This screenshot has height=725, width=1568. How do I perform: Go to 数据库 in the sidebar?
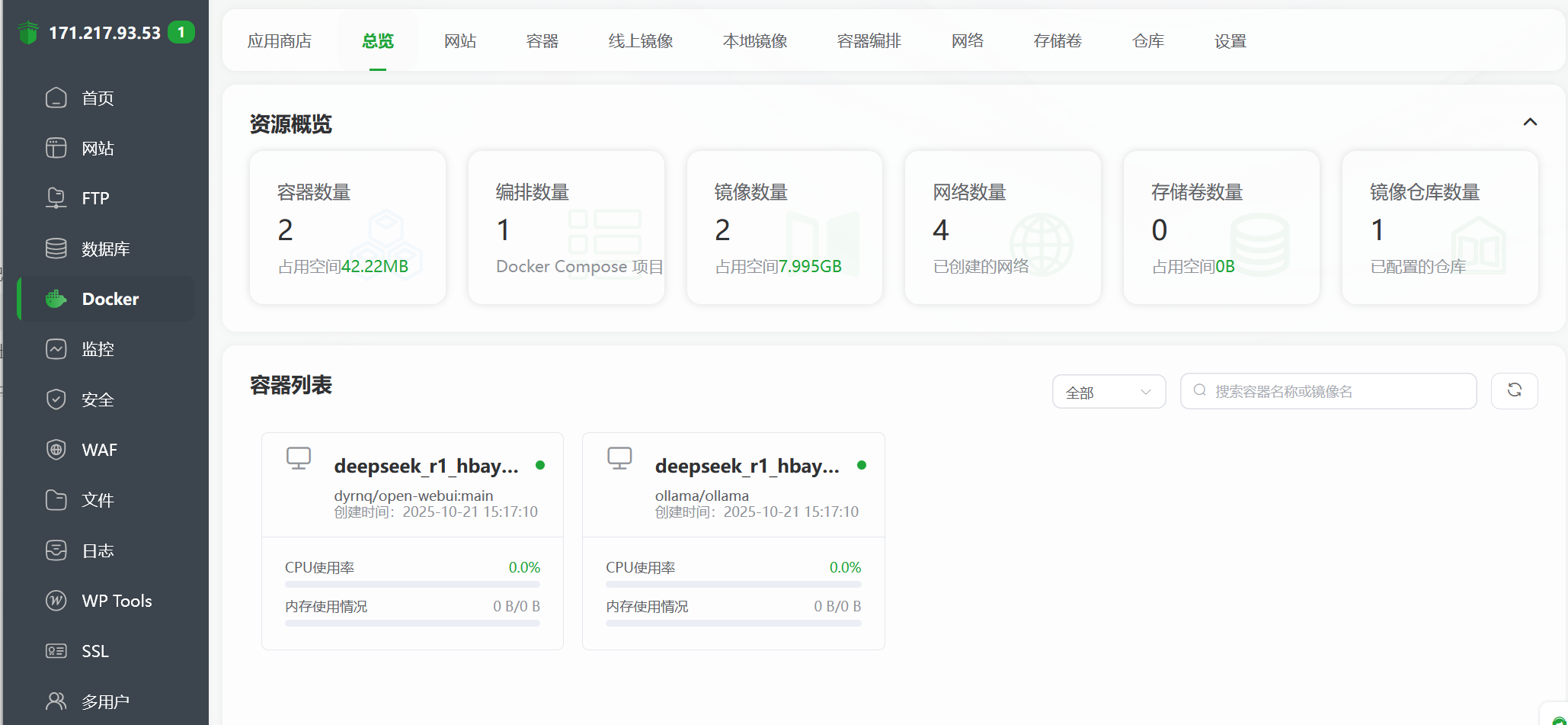(x=107, y=249)
